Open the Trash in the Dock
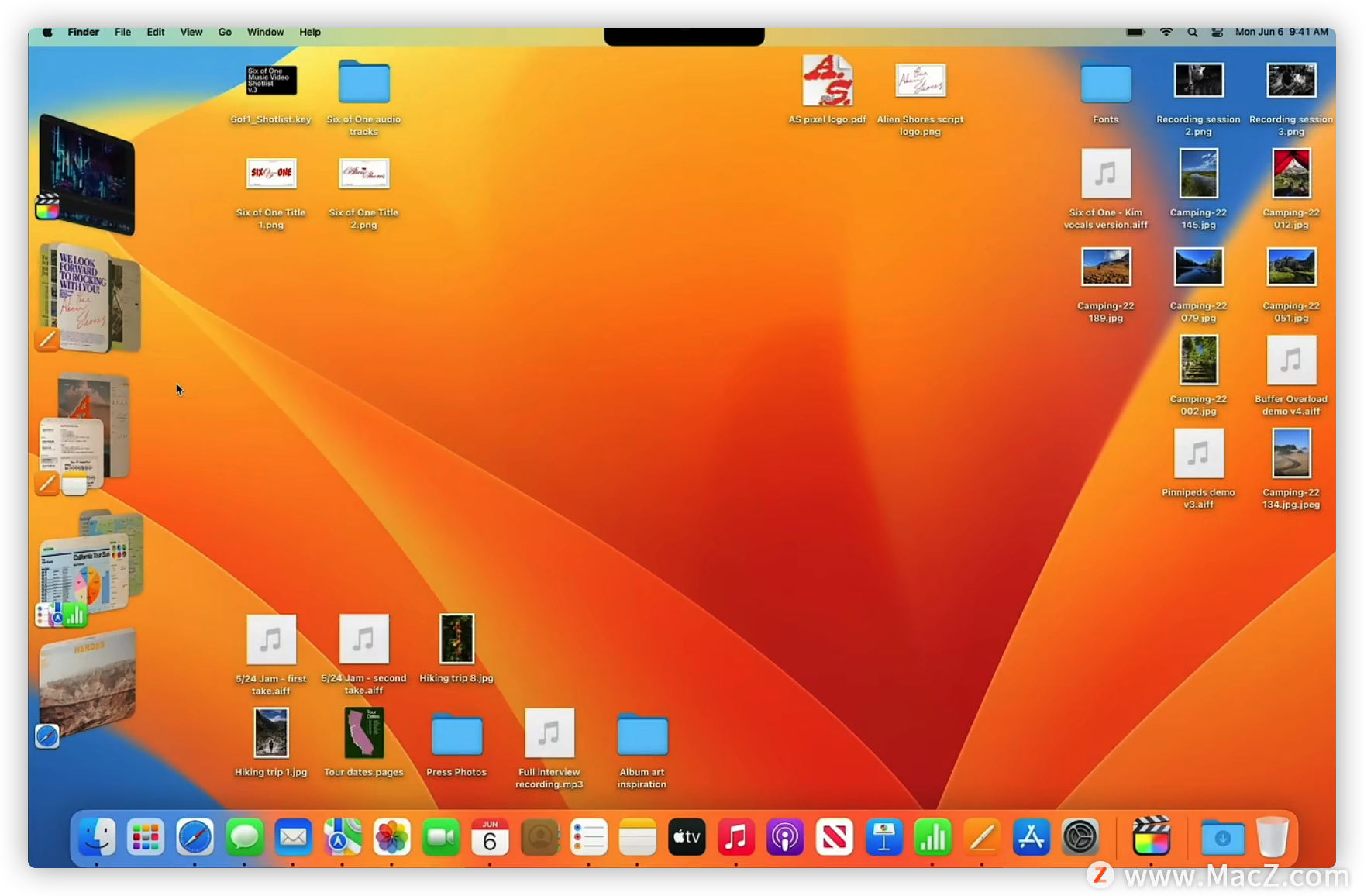The width and height of the screenshot is (1364, 896). pyautogui.click(x=1273, y=837)
